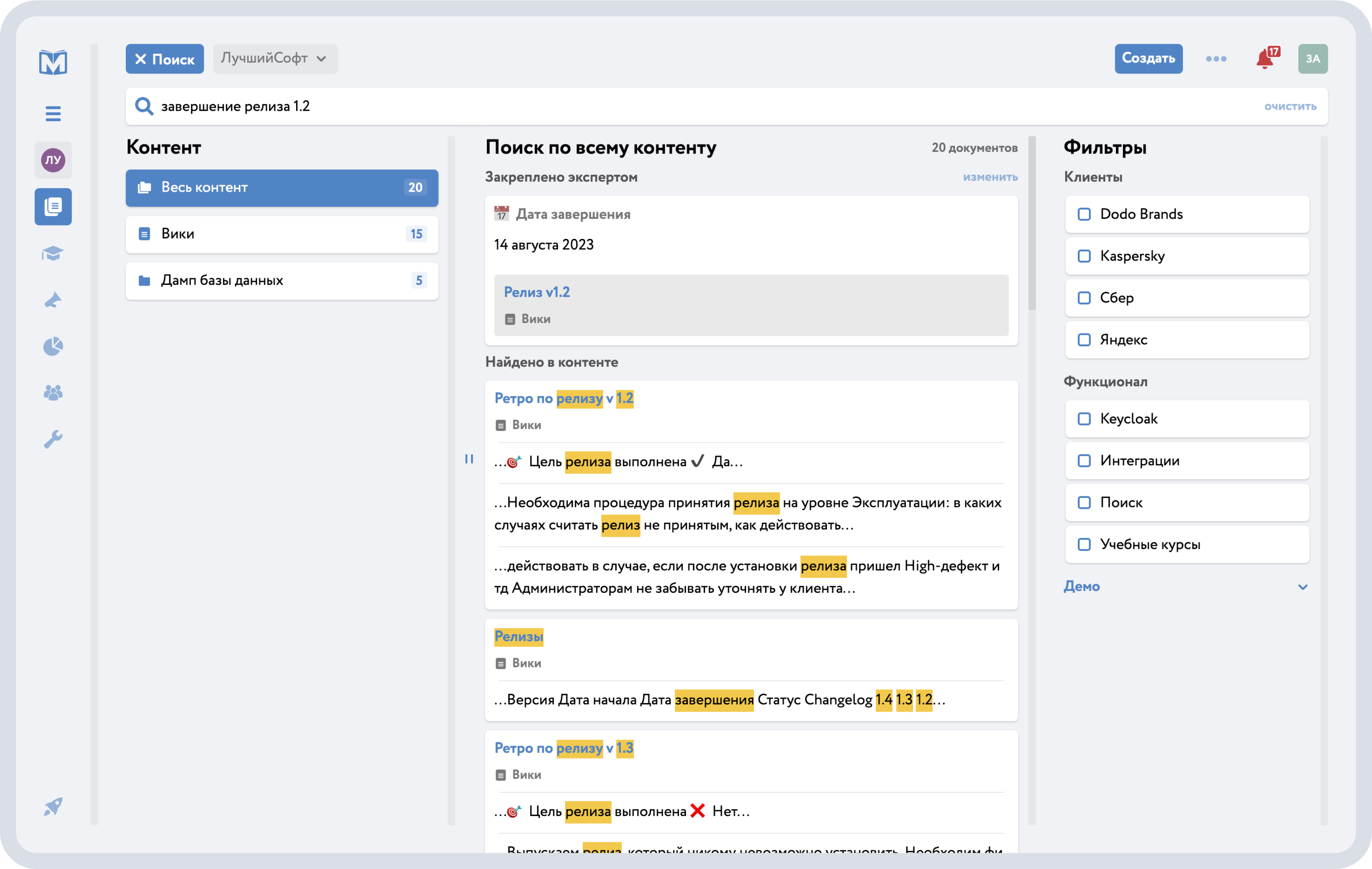This screenshot has height=869, width=1372.
Task: Enable the Keycloak functionality filter
Action: coord(1084,419)
